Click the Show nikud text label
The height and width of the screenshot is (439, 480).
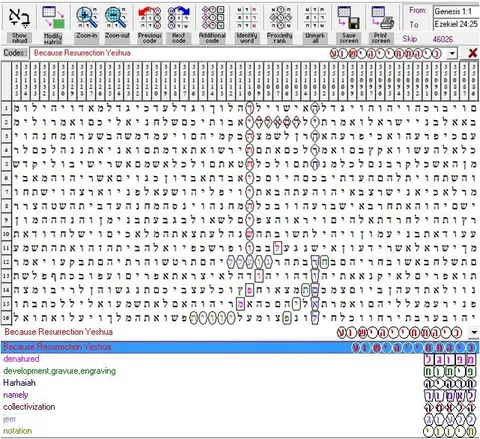(x=19, y=38)
